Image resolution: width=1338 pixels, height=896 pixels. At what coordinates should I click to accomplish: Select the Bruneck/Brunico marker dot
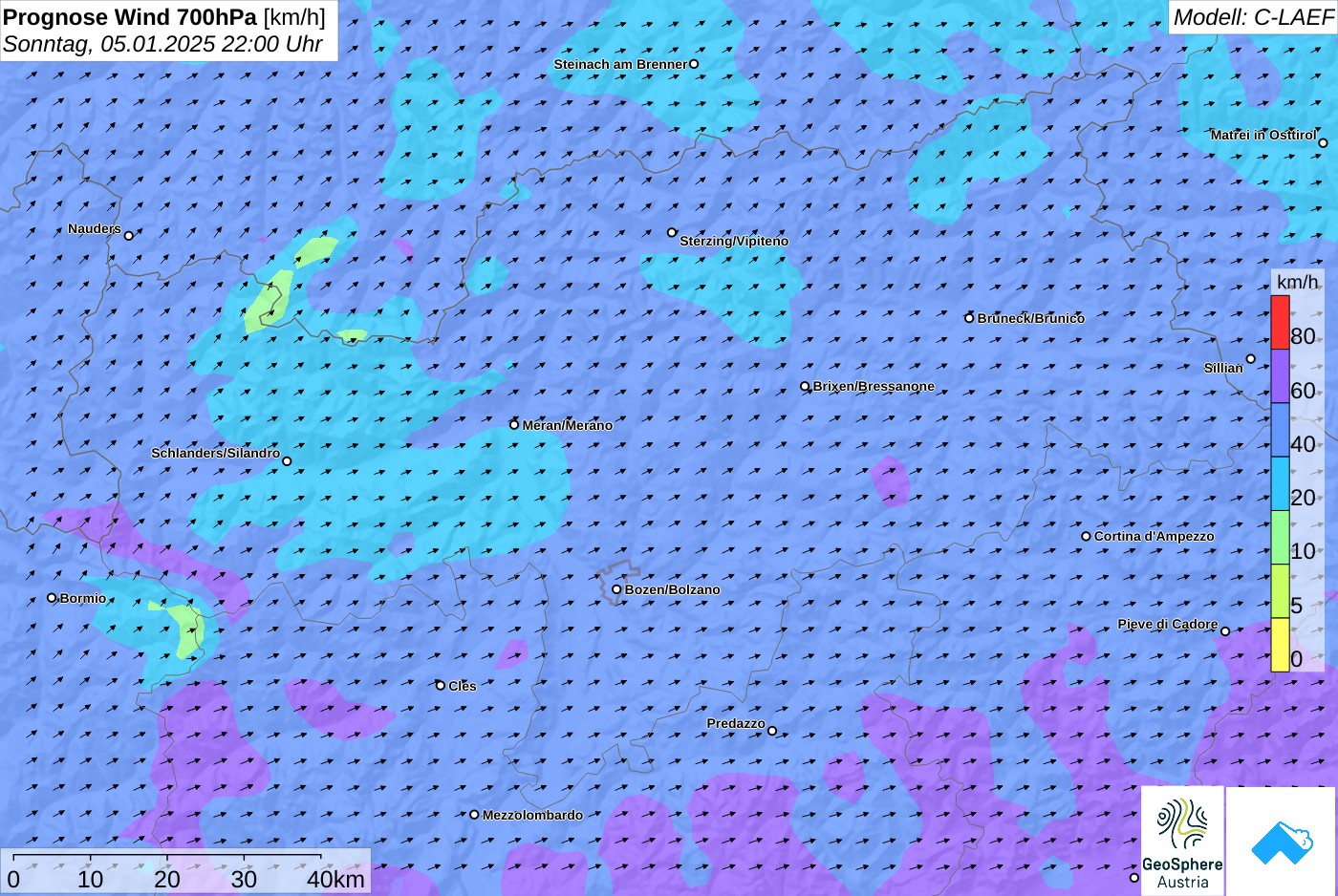[x=969, y=318]
